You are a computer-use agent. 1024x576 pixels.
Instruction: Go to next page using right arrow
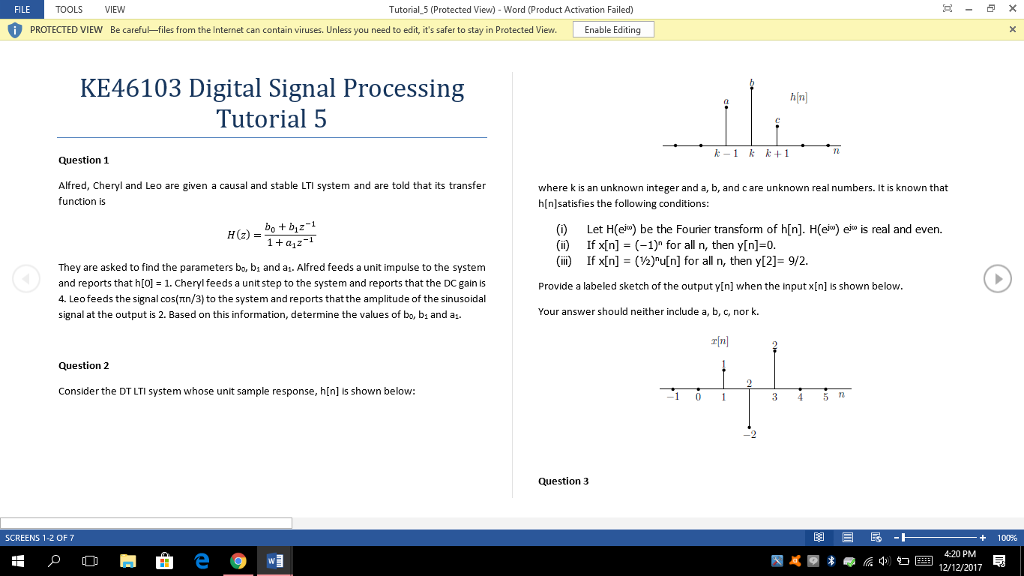[x=997, y=279]
